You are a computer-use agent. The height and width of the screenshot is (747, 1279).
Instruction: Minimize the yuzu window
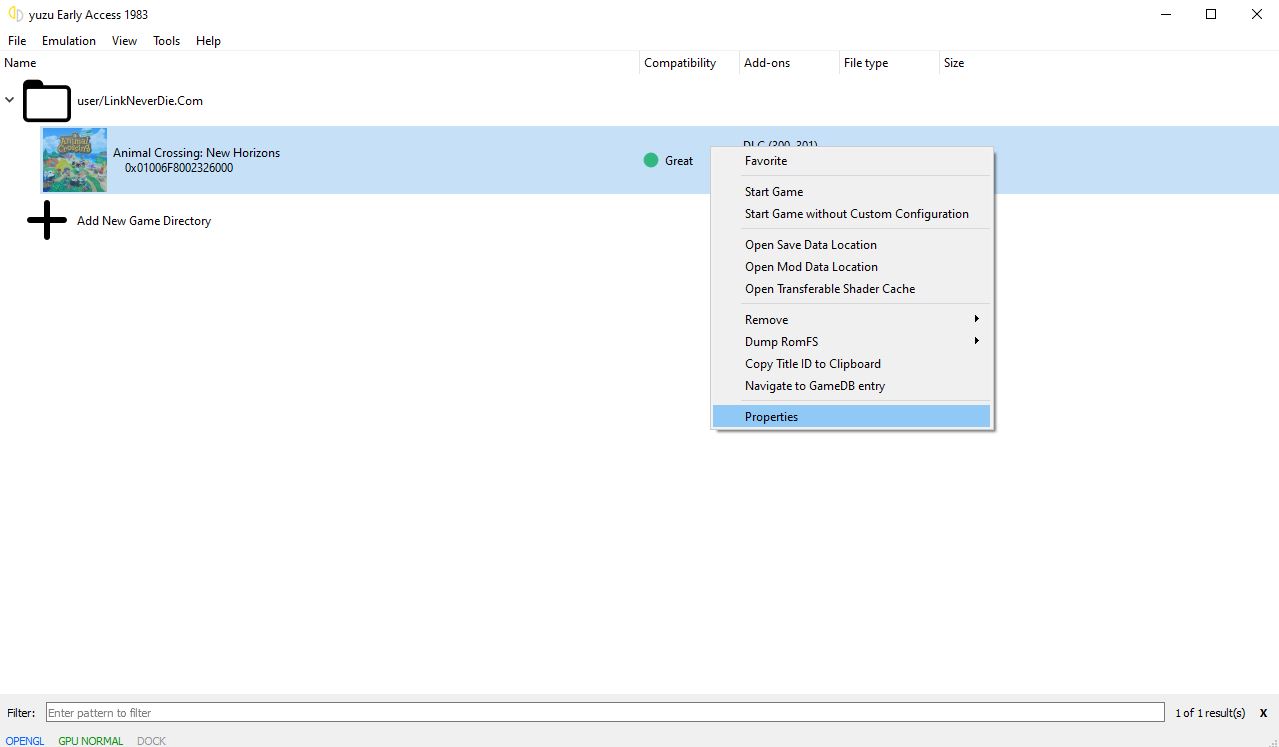coord(1165,14)
